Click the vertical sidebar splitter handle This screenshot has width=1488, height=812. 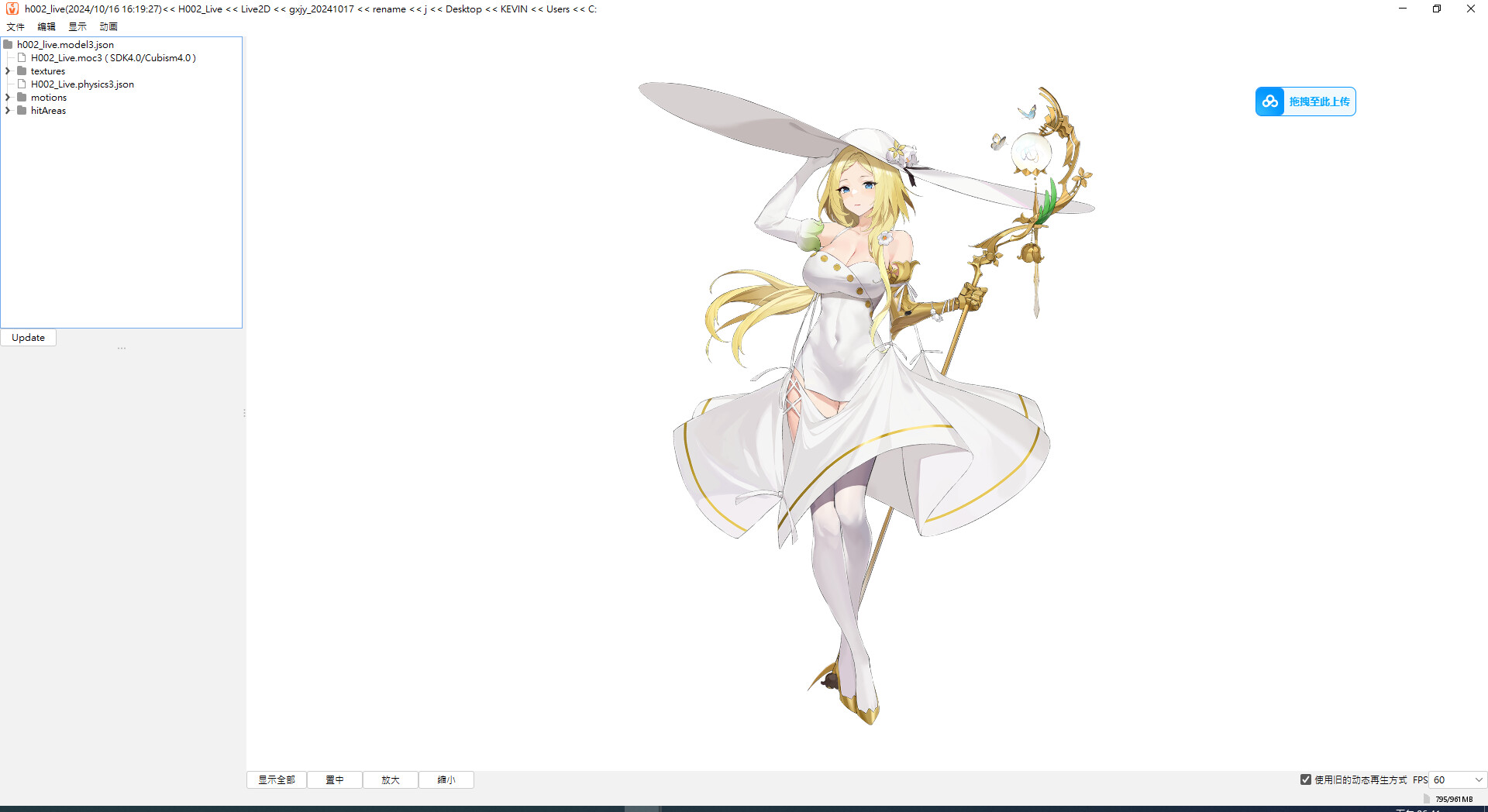(244, 413)
